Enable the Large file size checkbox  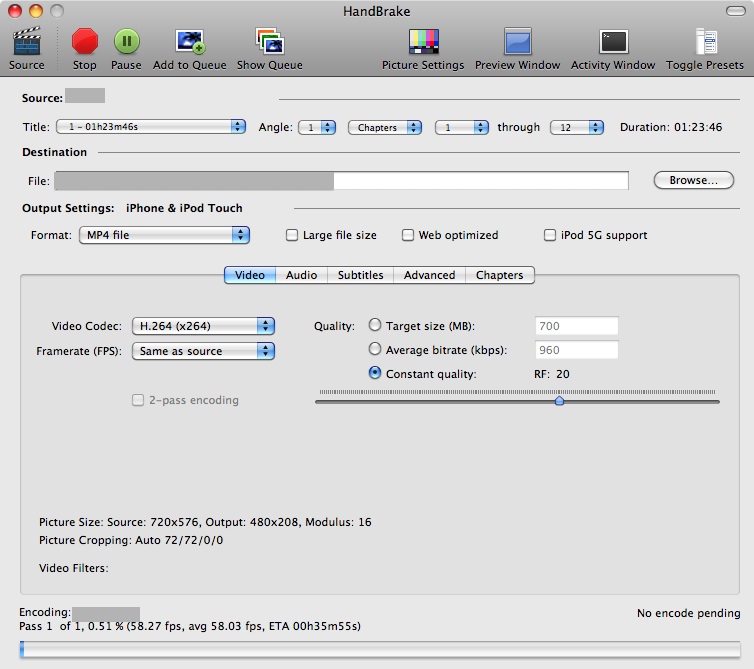coord(292,235)
